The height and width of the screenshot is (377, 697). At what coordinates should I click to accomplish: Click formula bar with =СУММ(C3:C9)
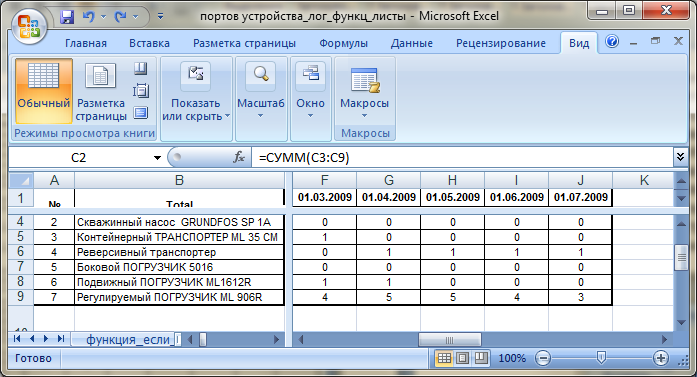462,157
